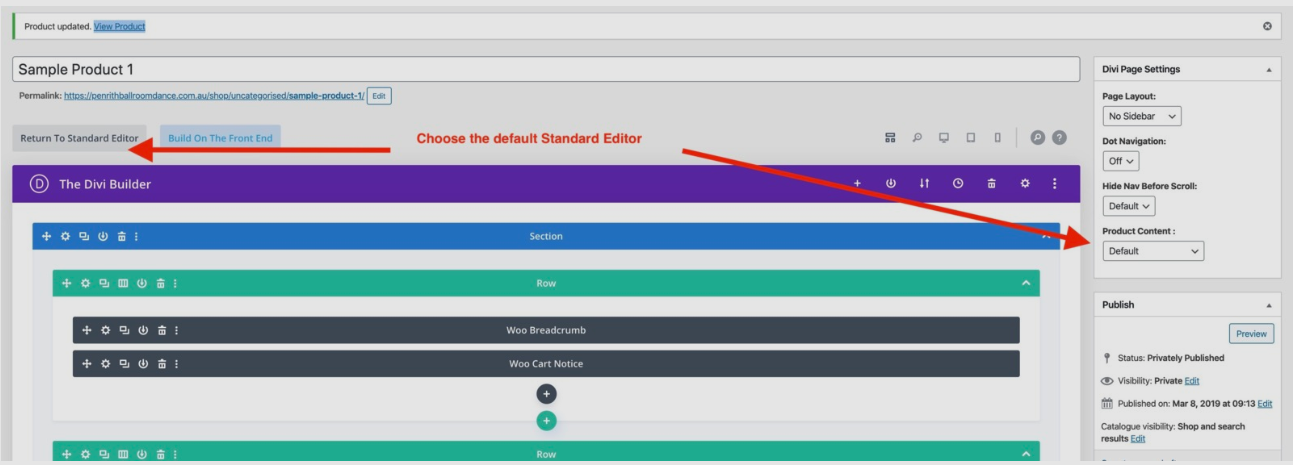Open Woo Breadcrumb module settings gear
The width and height of the screenshot is (1293, 465).
105,330
